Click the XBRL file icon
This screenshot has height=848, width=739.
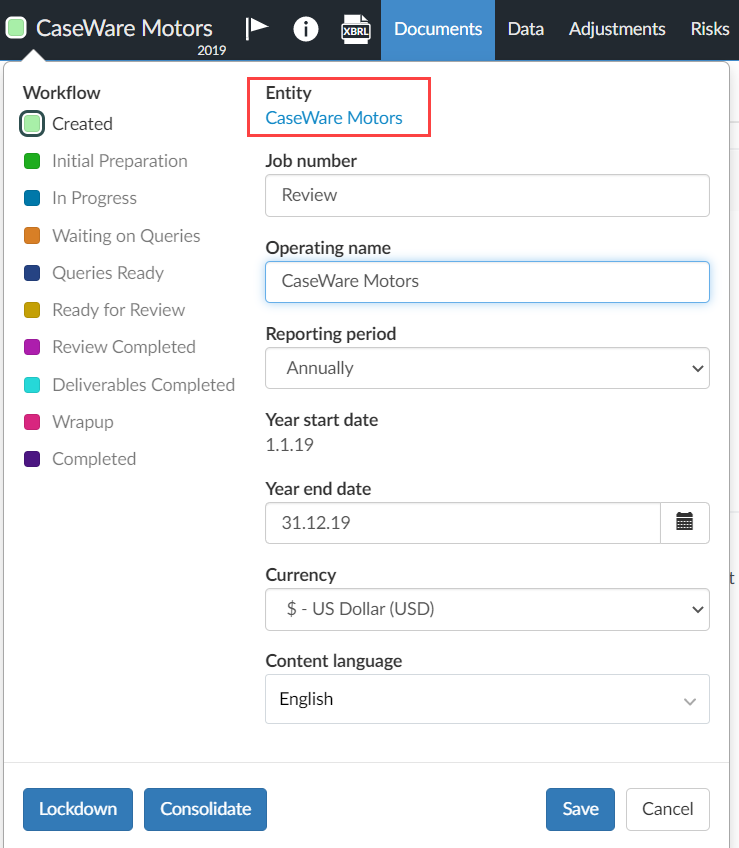pyautogui.click(x=354, y=29)
